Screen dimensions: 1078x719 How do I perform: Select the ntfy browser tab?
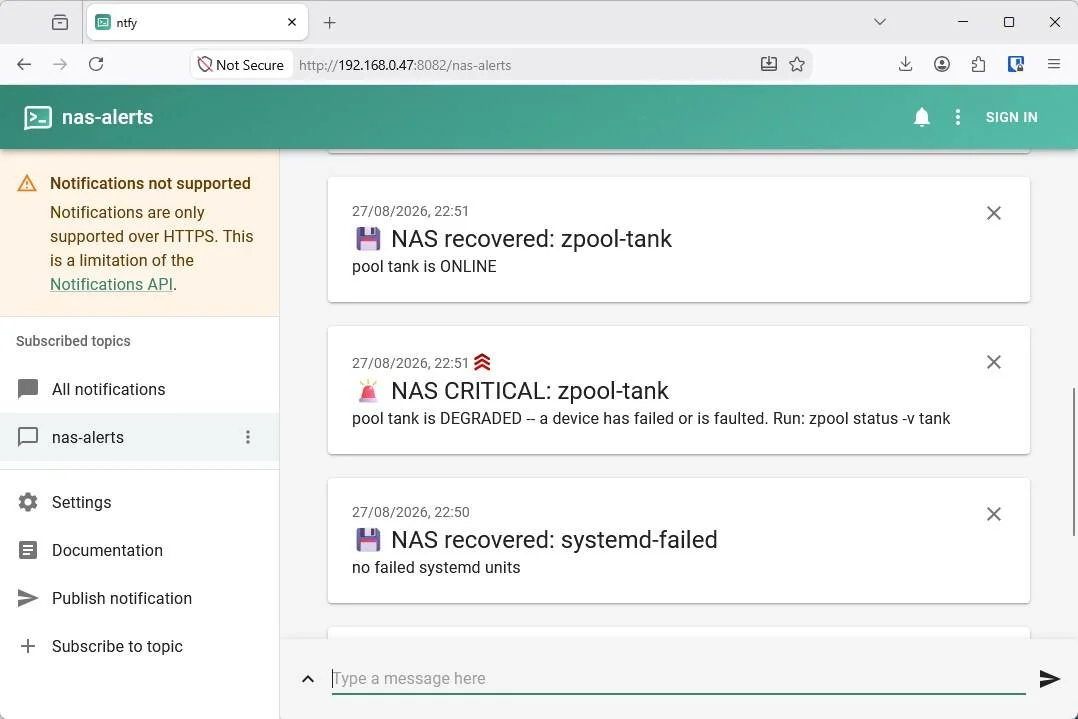(197, 23)
